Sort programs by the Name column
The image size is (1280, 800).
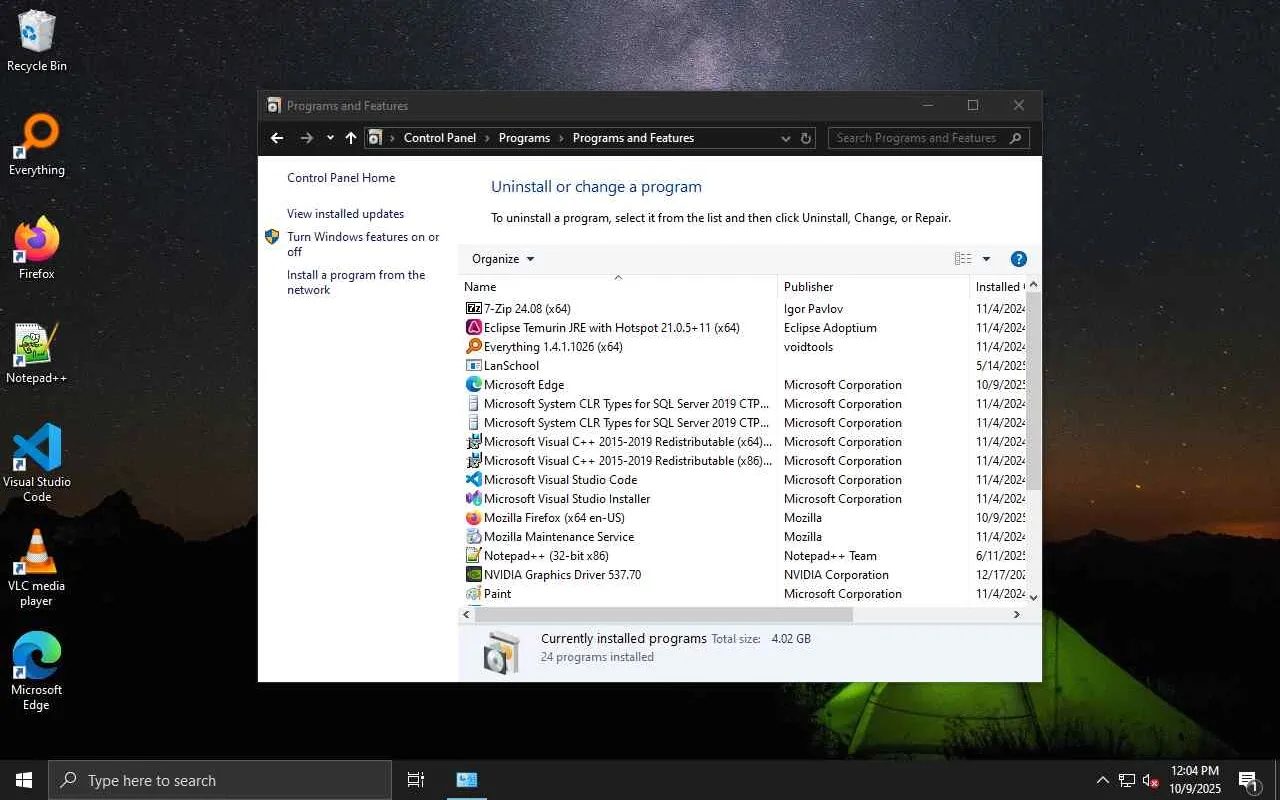pos(617,287)
